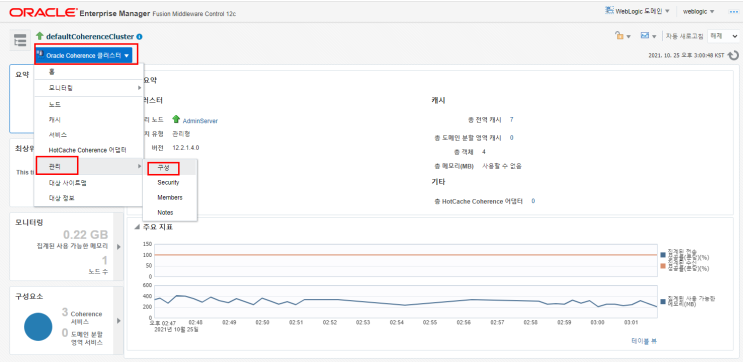Open the lock icon menu
This screenshot has width=743, height=362.
[623, 36]
